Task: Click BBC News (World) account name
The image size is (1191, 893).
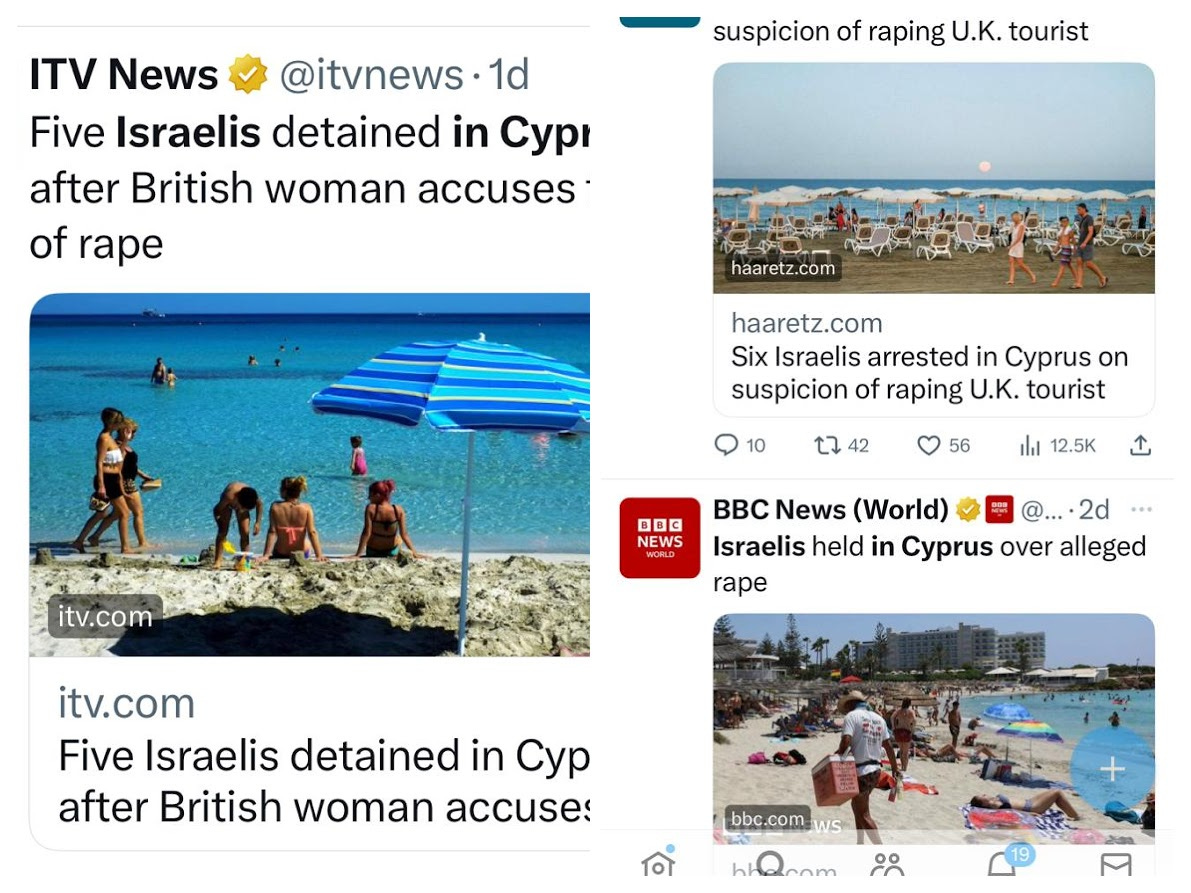Action: [x=830, y=510]
